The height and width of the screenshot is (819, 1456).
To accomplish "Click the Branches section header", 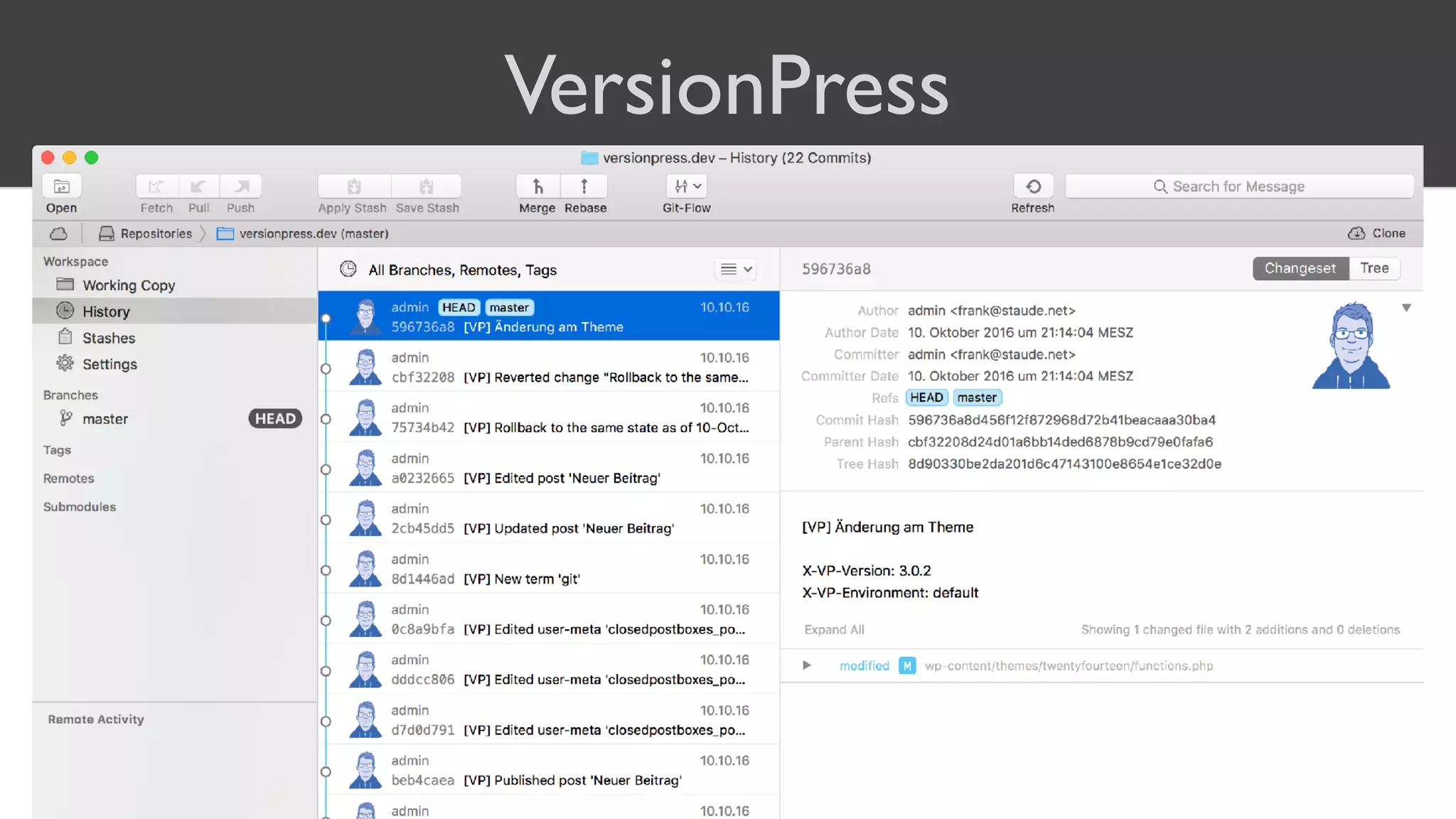I will click(70, 395).
